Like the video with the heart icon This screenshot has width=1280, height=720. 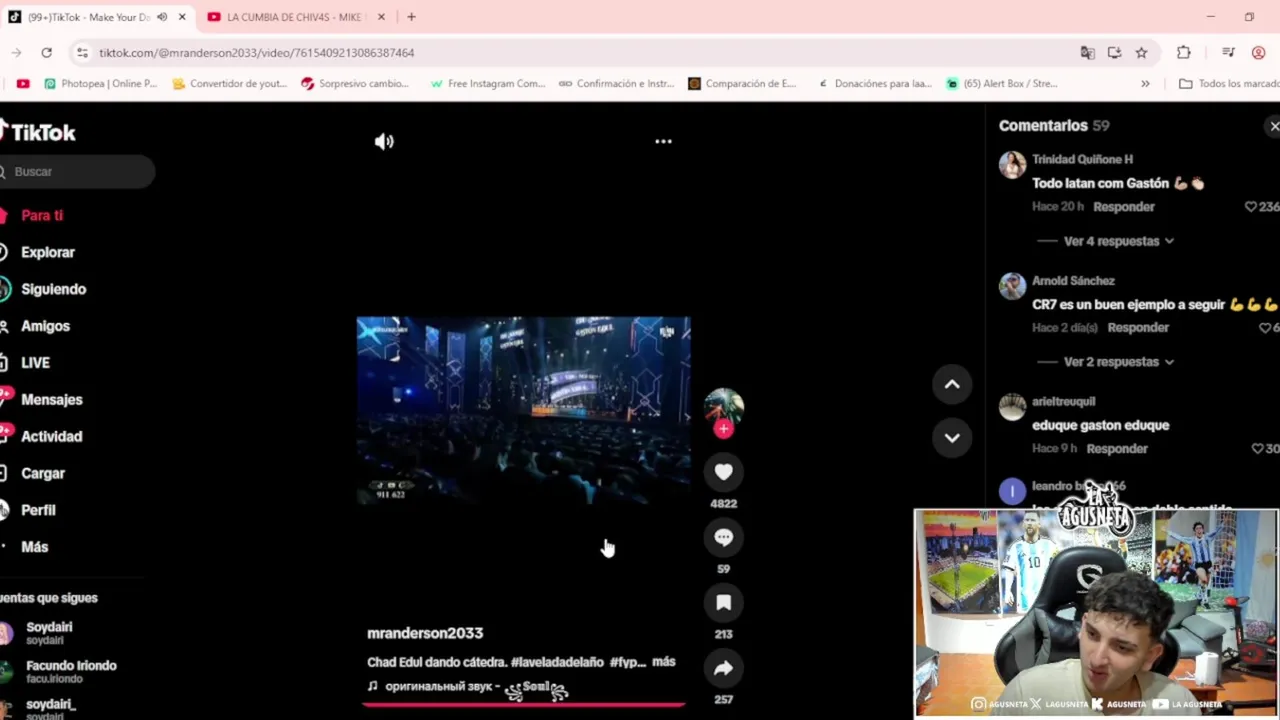(723, 472)
